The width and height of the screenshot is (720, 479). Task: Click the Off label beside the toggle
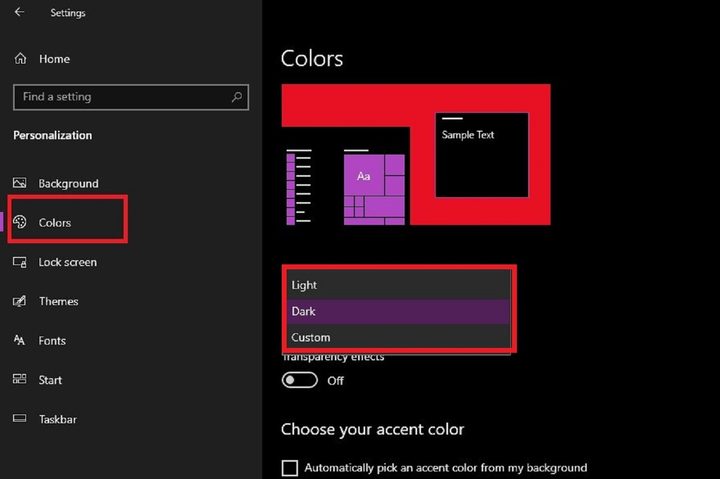335,381
